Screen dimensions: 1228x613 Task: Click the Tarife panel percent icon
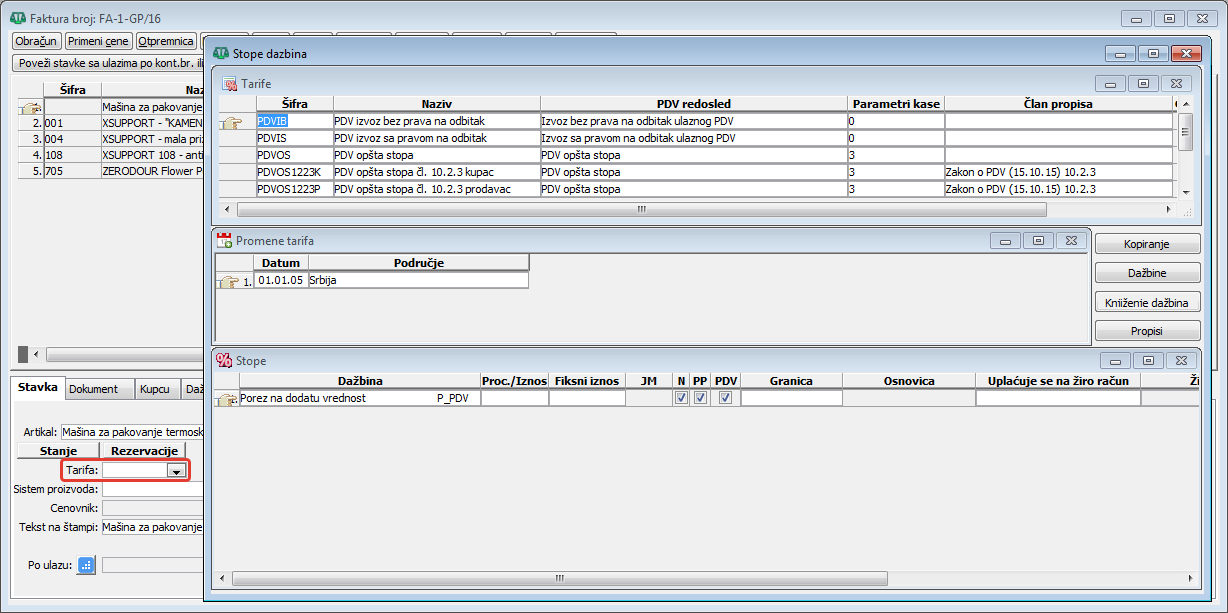click(229, 84)
